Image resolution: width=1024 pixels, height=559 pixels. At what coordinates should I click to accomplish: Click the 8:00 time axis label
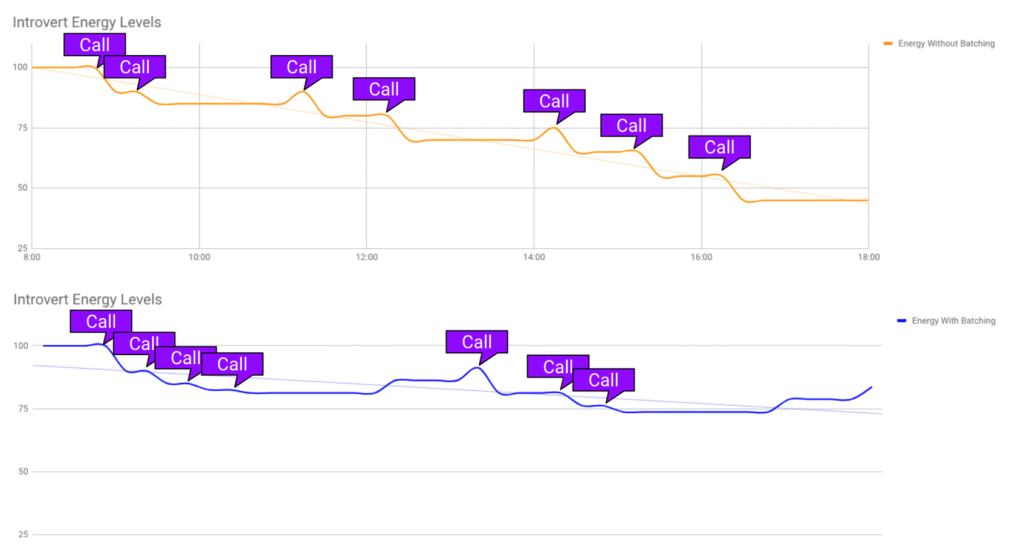[32, 257]
